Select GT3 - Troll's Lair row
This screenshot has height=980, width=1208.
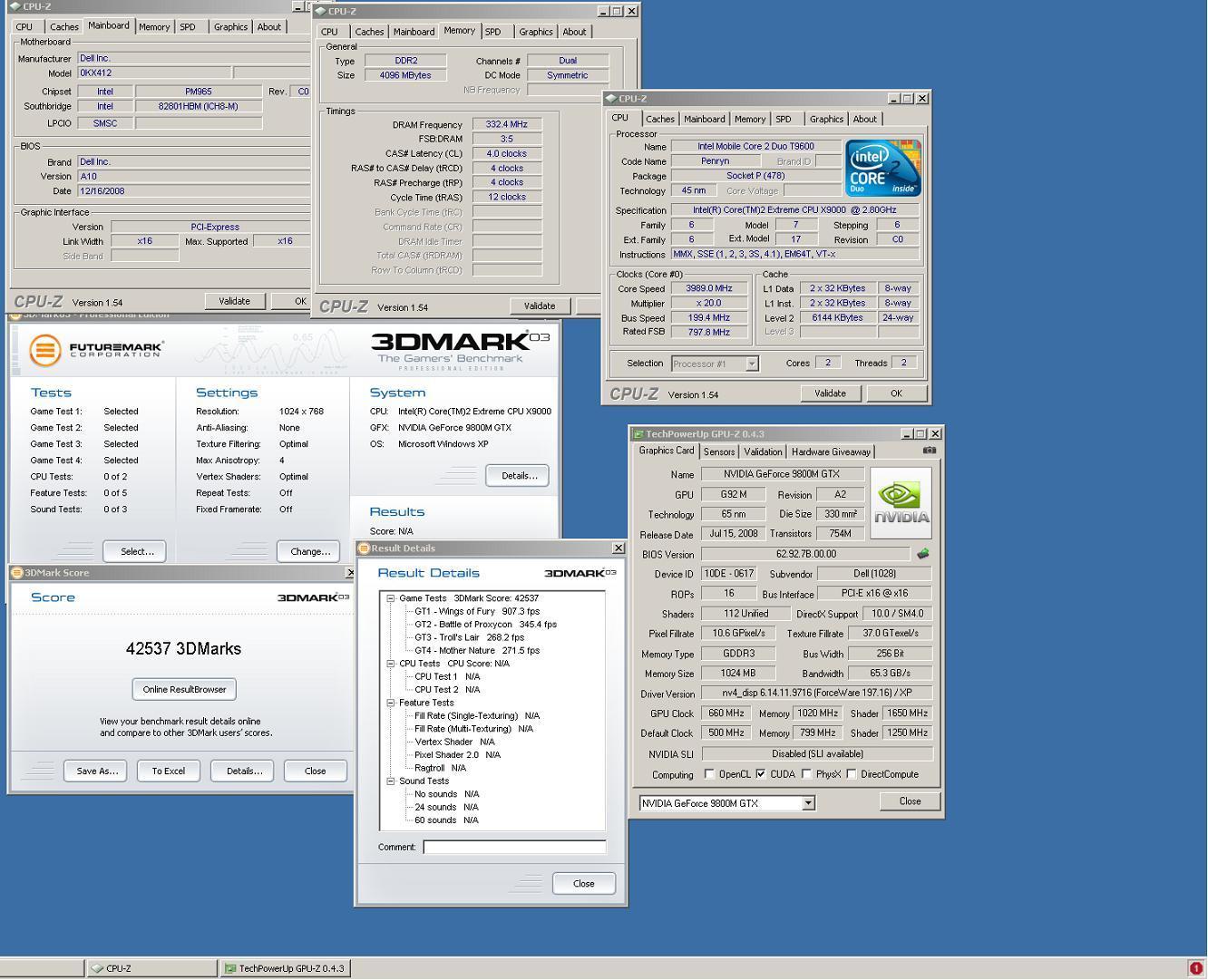pos(469,637)
